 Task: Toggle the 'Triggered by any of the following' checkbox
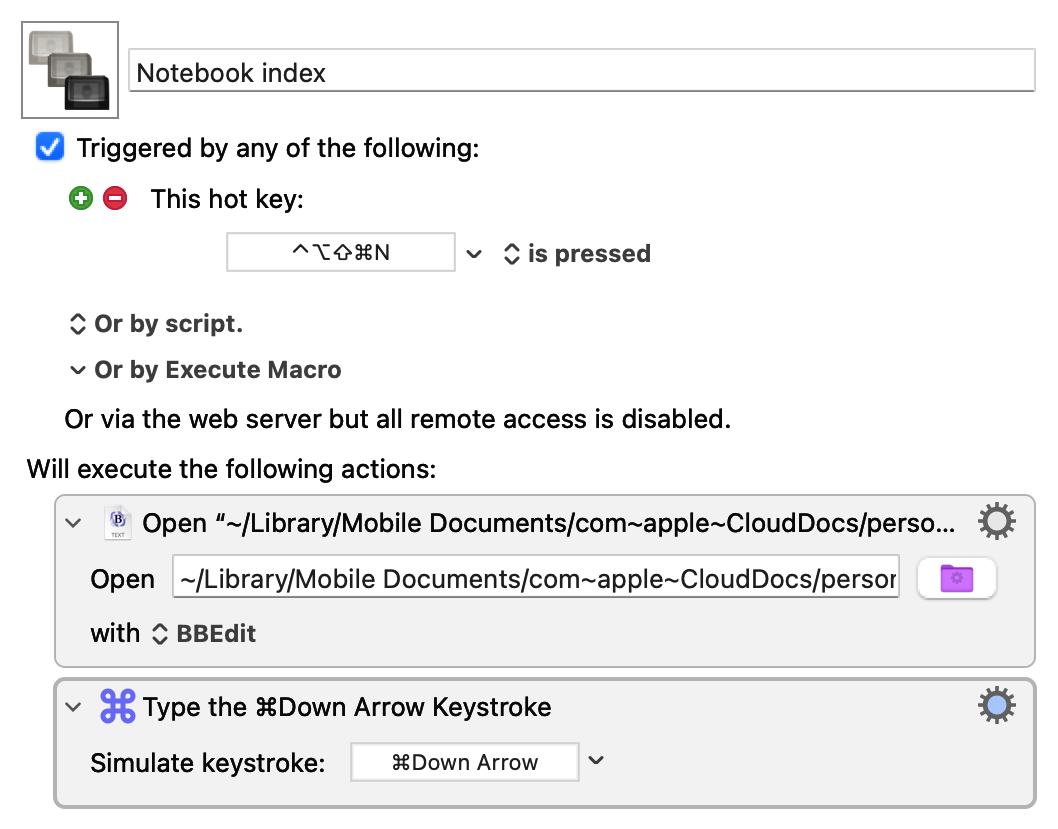click(x=49, y=148)
